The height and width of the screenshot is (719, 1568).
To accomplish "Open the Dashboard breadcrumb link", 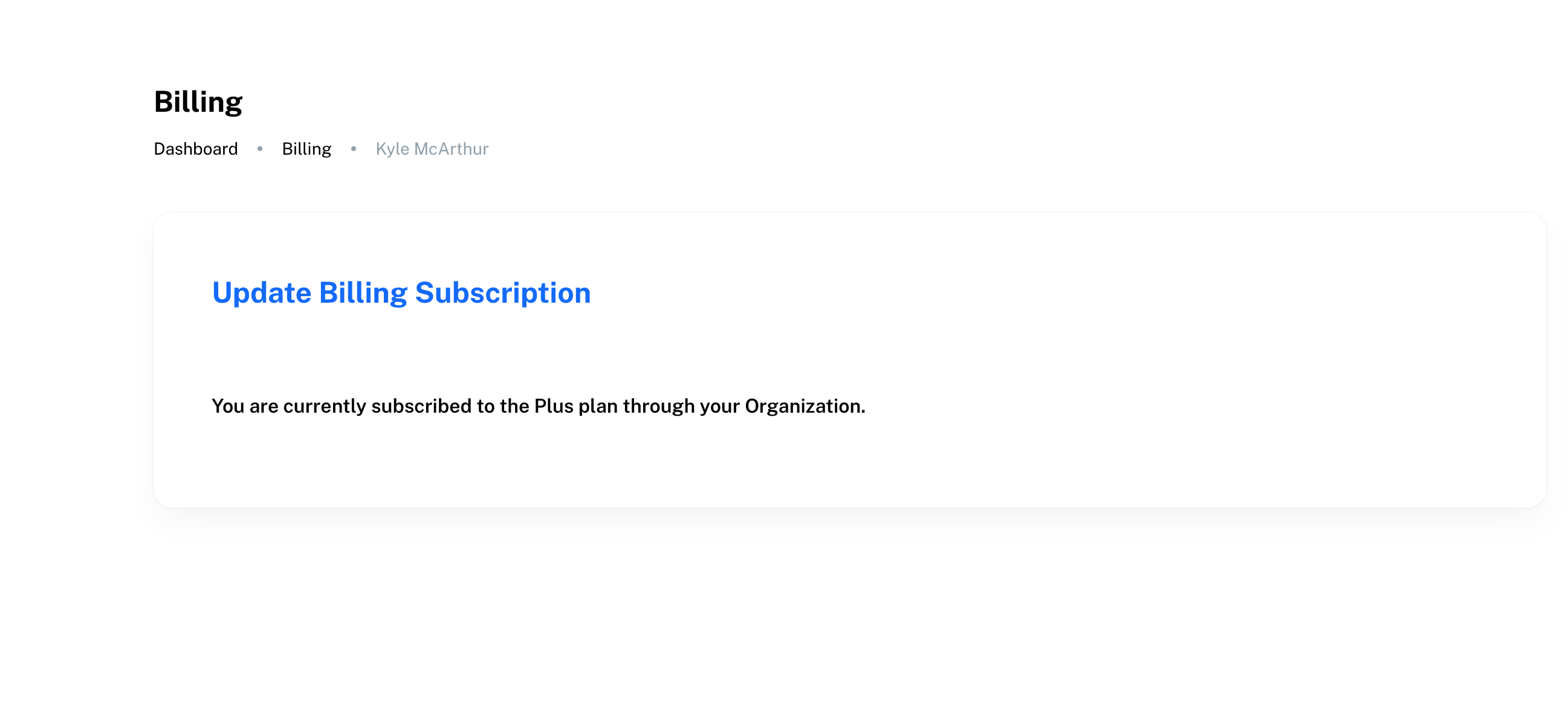I will [x=195, y=149].
